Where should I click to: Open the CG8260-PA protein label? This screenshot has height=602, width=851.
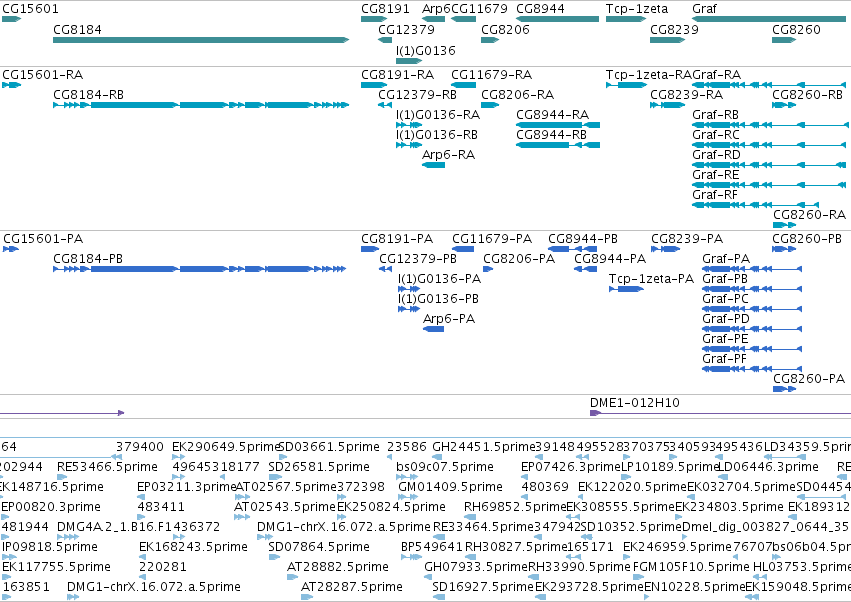pyautogui.click(x=809, y=378)
